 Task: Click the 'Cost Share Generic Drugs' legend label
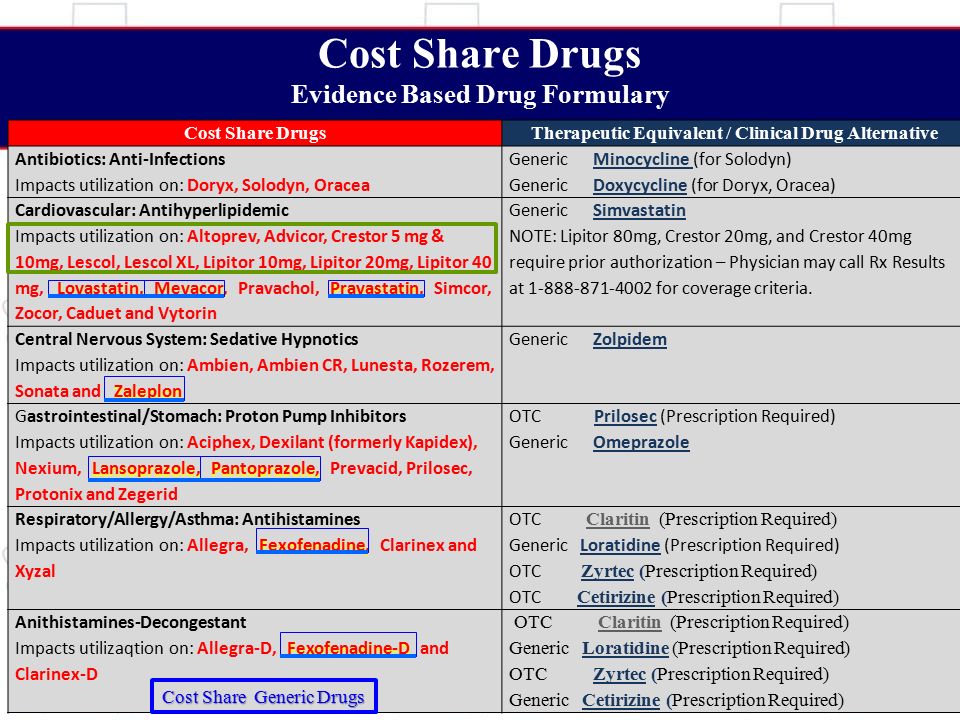click(263, 697)
